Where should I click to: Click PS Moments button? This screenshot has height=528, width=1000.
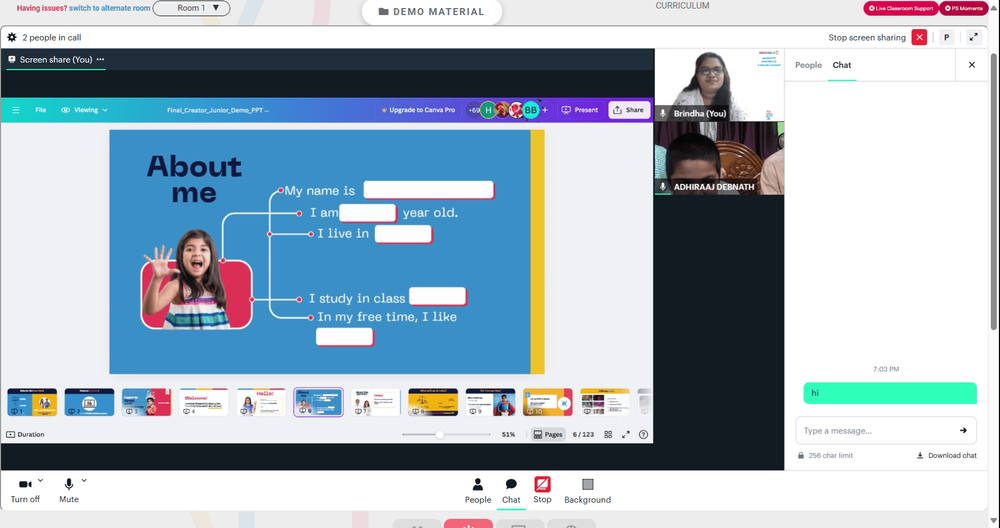pos(963,8)
